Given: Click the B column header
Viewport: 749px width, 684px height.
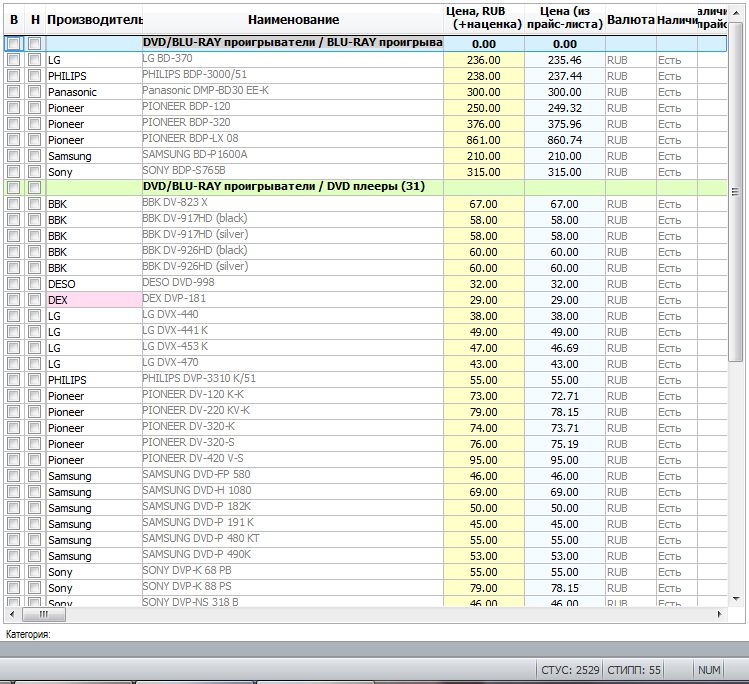Looking at the screenshot, I should coord(14,20).
